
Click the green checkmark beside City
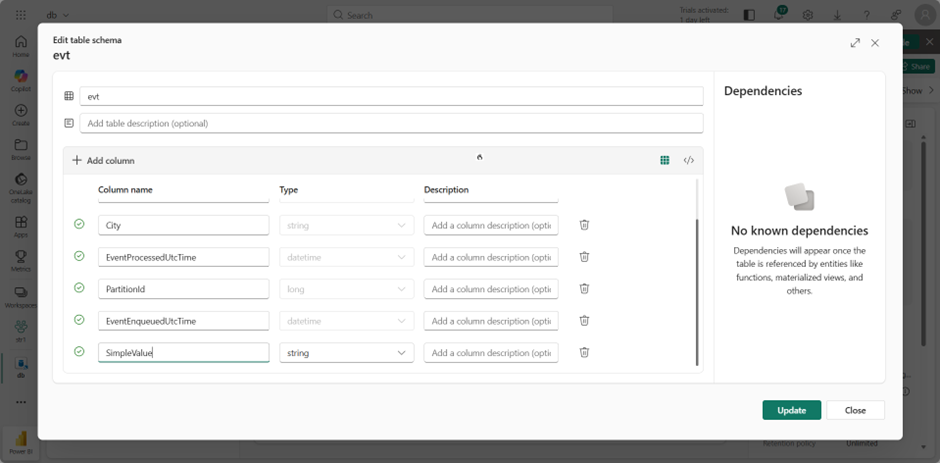[x=79, y=225]
